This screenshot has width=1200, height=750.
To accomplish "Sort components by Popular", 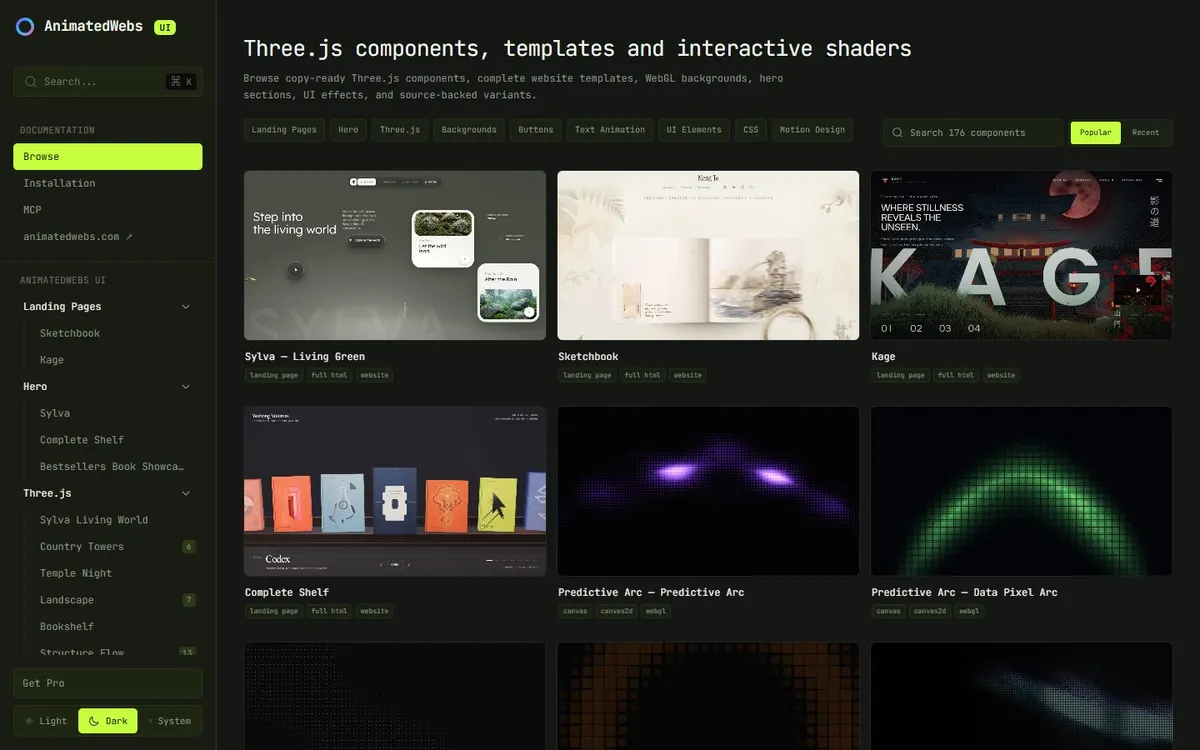I will 1095,133.
